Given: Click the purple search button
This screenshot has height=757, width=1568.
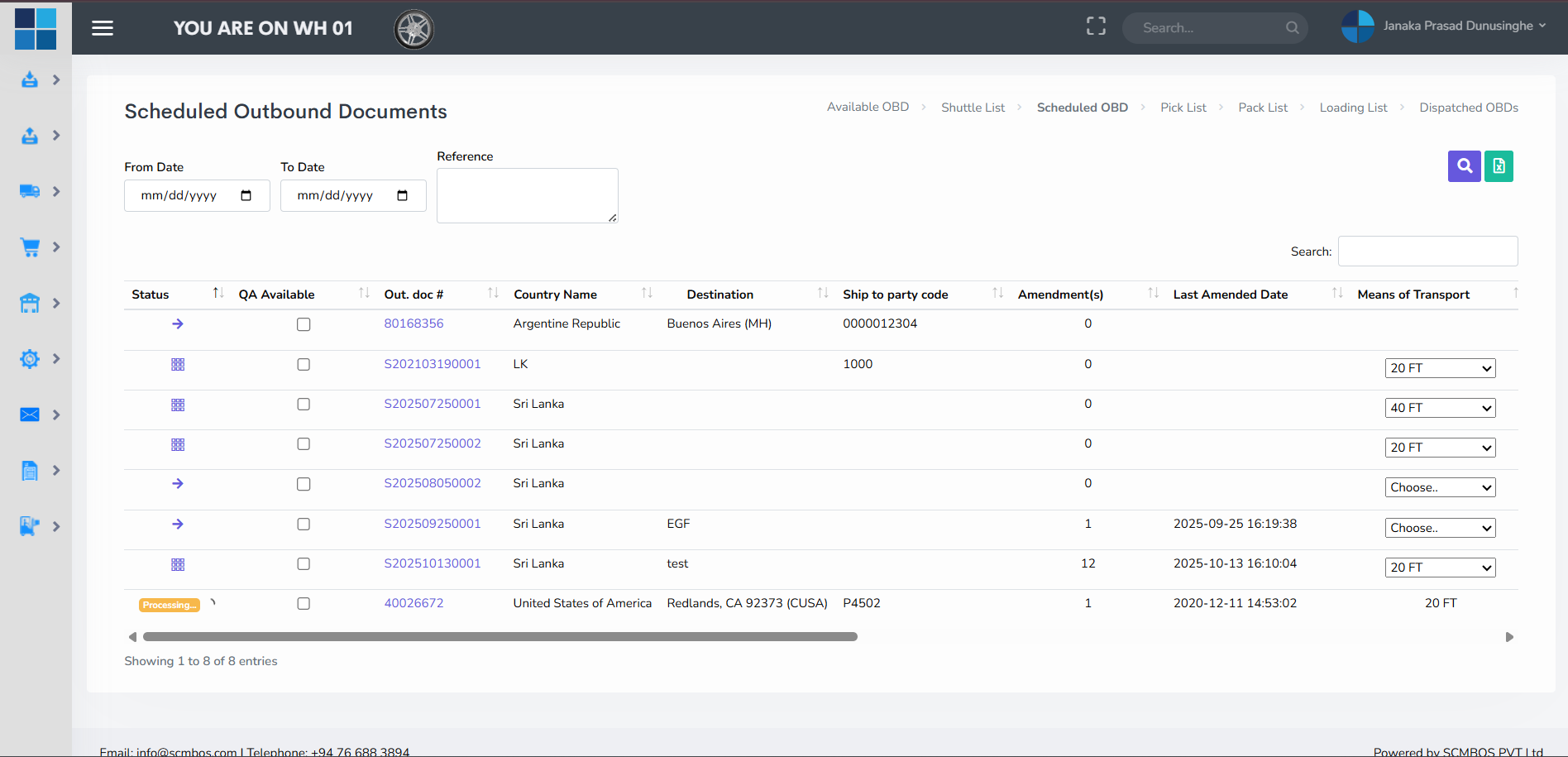Looking at the screenshot, I should pos(1464,166).
